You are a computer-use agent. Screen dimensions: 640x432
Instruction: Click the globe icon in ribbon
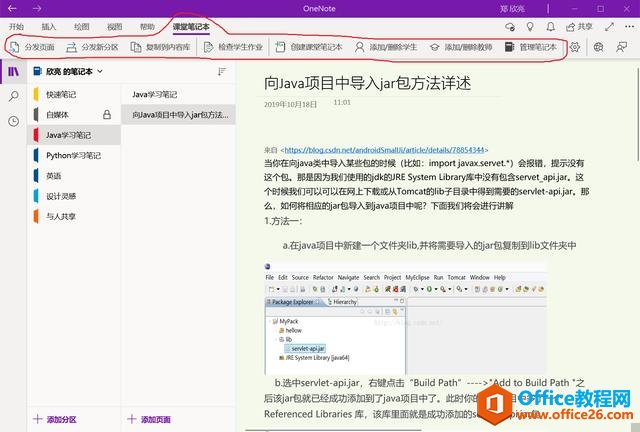tap(598, 47)
